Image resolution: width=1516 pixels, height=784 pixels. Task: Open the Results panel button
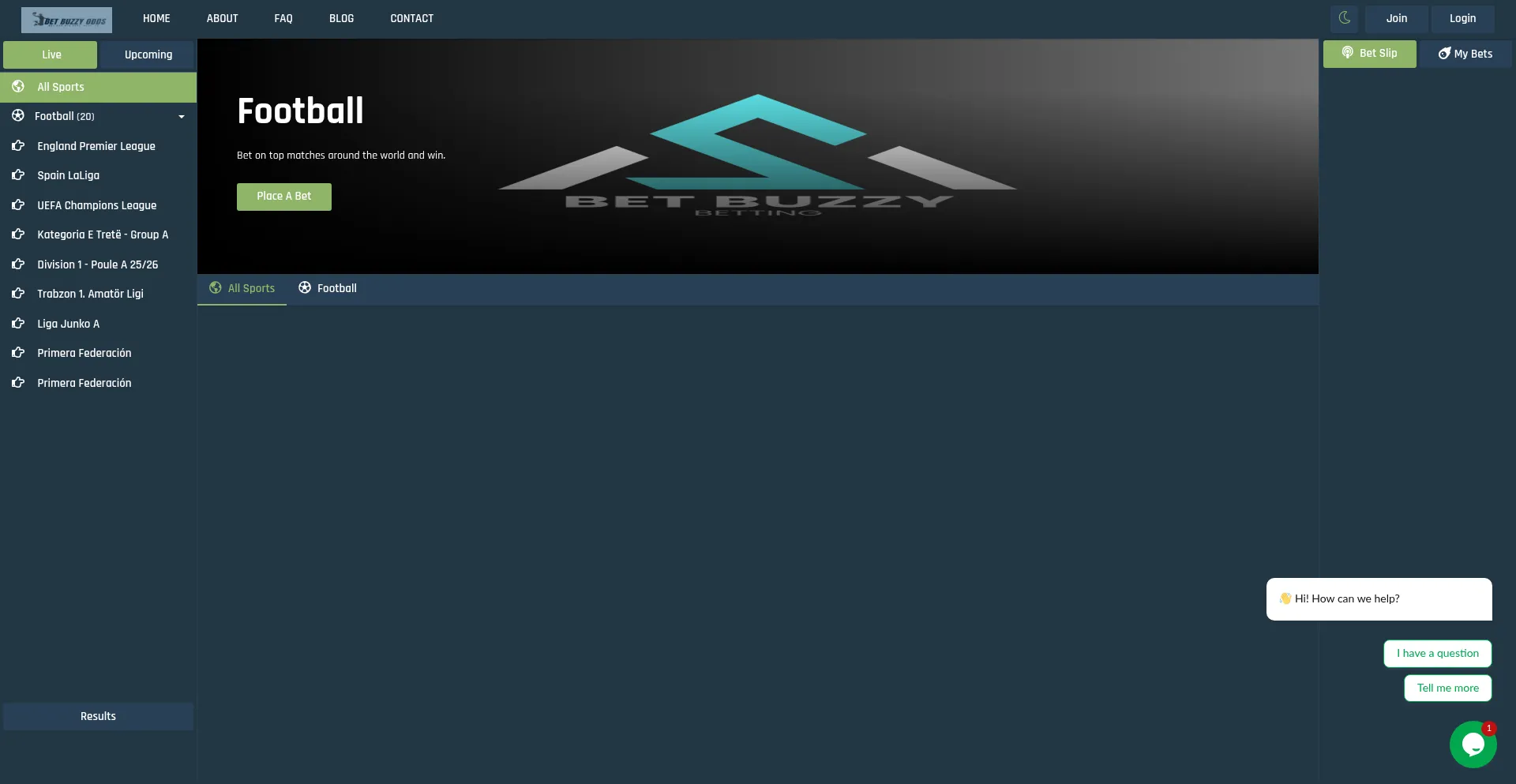pos(98,716)
